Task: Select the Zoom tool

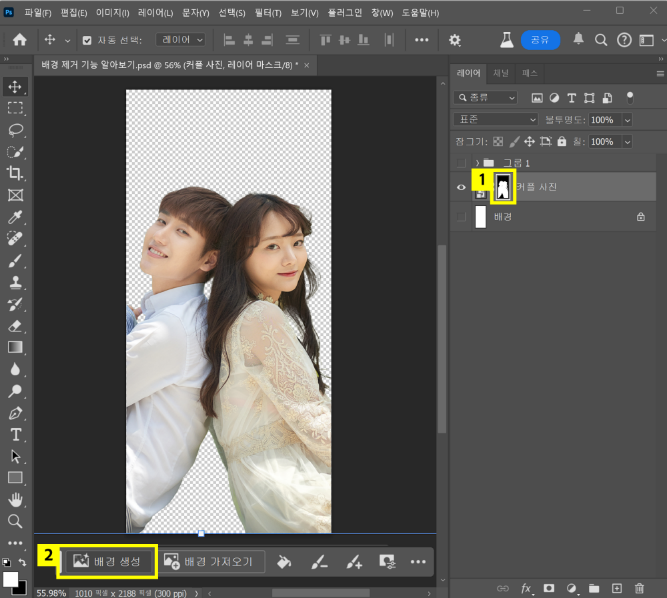Action: tap(16, 521)
